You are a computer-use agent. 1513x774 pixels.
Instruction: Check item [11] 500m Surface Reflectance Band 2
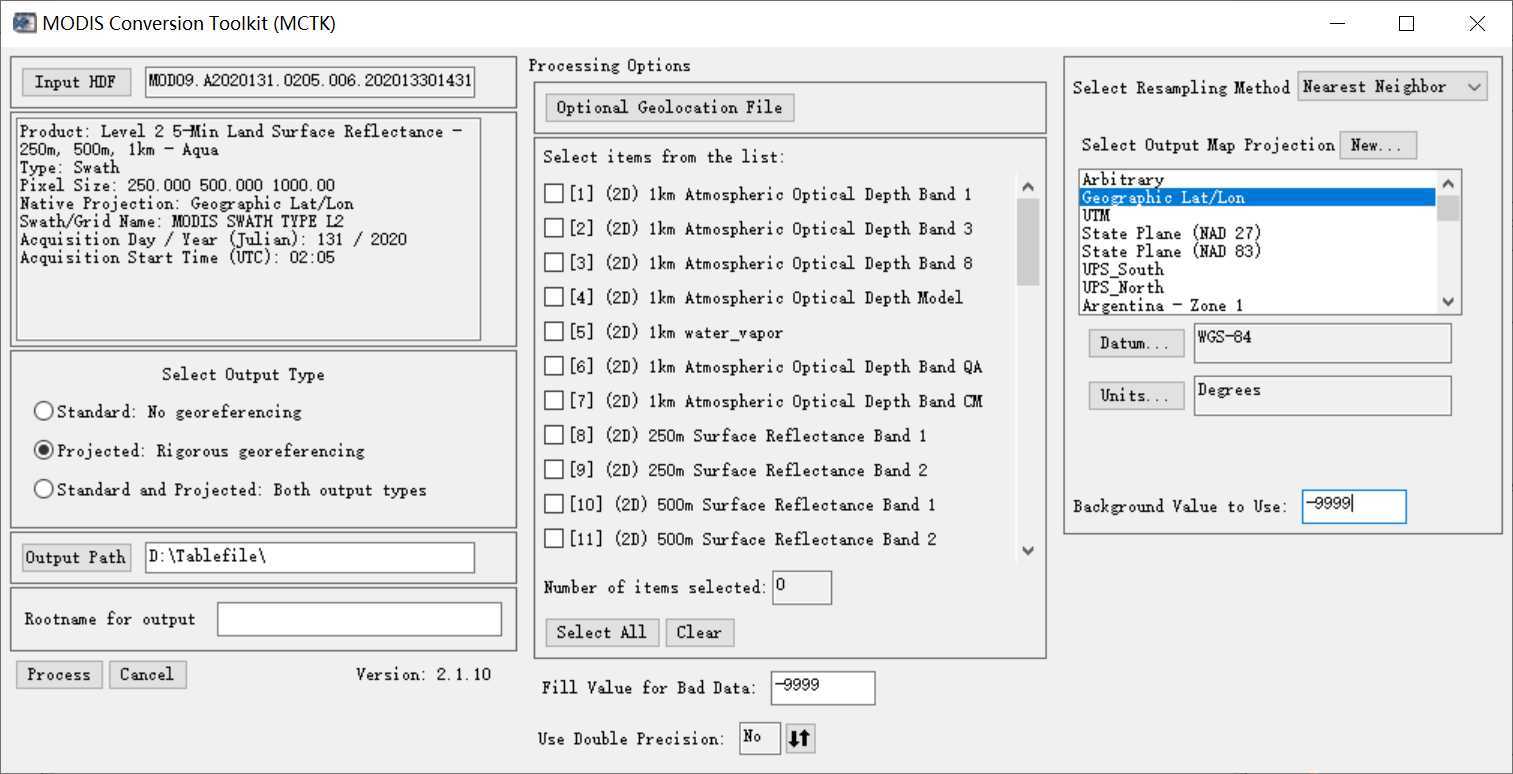pos(554,539)
